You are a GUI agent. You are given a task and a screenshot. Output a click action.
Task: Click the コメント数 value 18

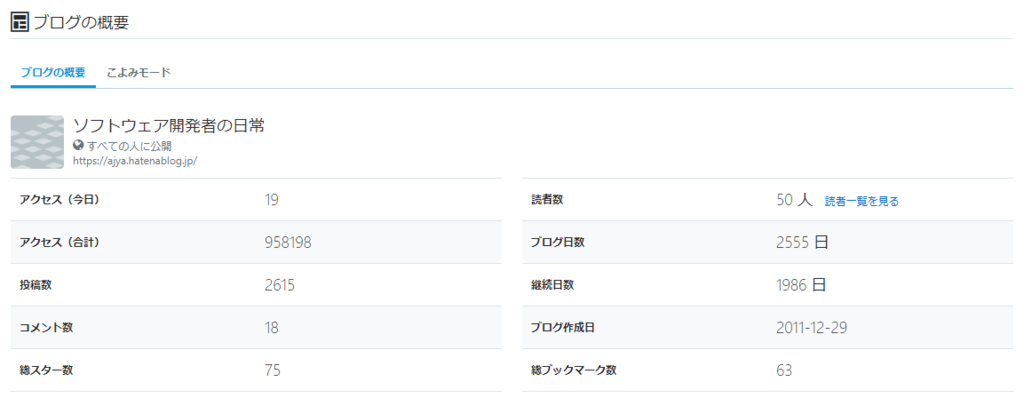click(272, 328)
